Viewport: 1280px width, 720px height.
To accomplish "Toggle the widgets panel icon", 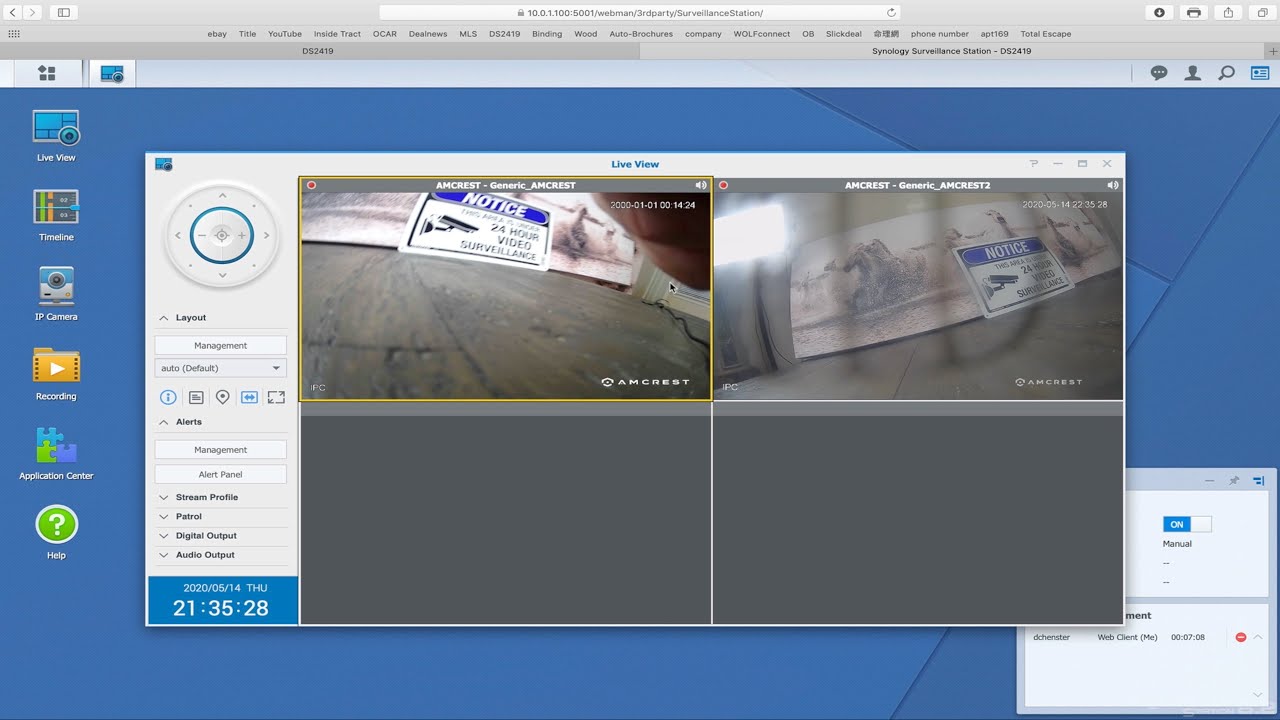I will (1260, 73).
